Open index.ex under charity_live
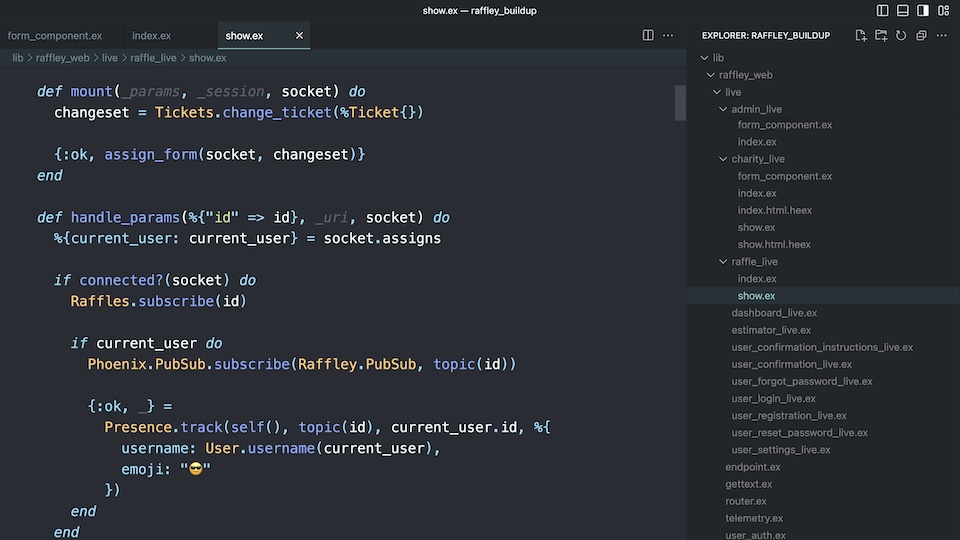Screen dimensions: 960x540 click(x=757, y=193)
